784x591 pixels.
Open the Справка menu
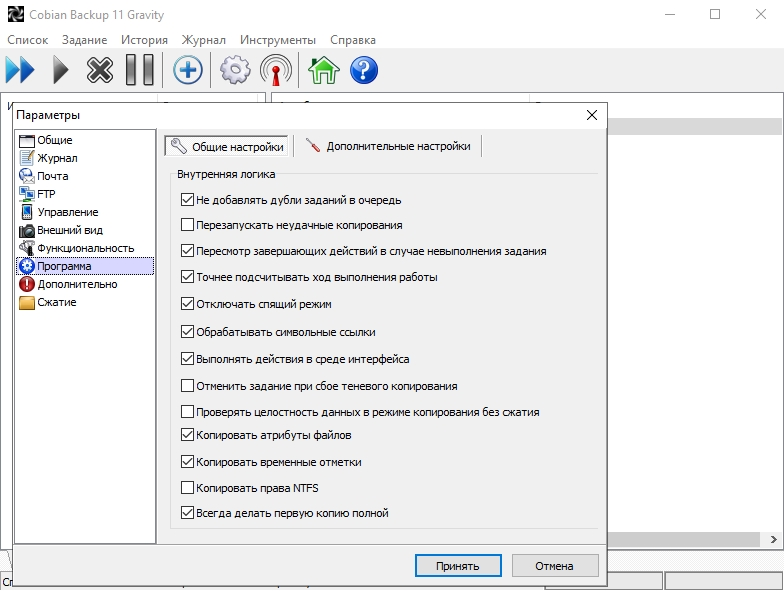pyautogui.click(x=352, y=40)
